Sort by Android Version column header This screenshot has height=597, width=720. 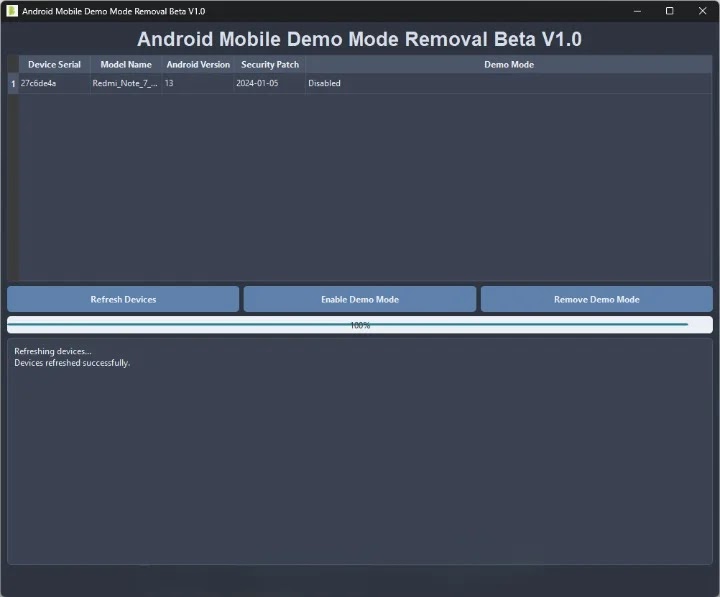198,65
